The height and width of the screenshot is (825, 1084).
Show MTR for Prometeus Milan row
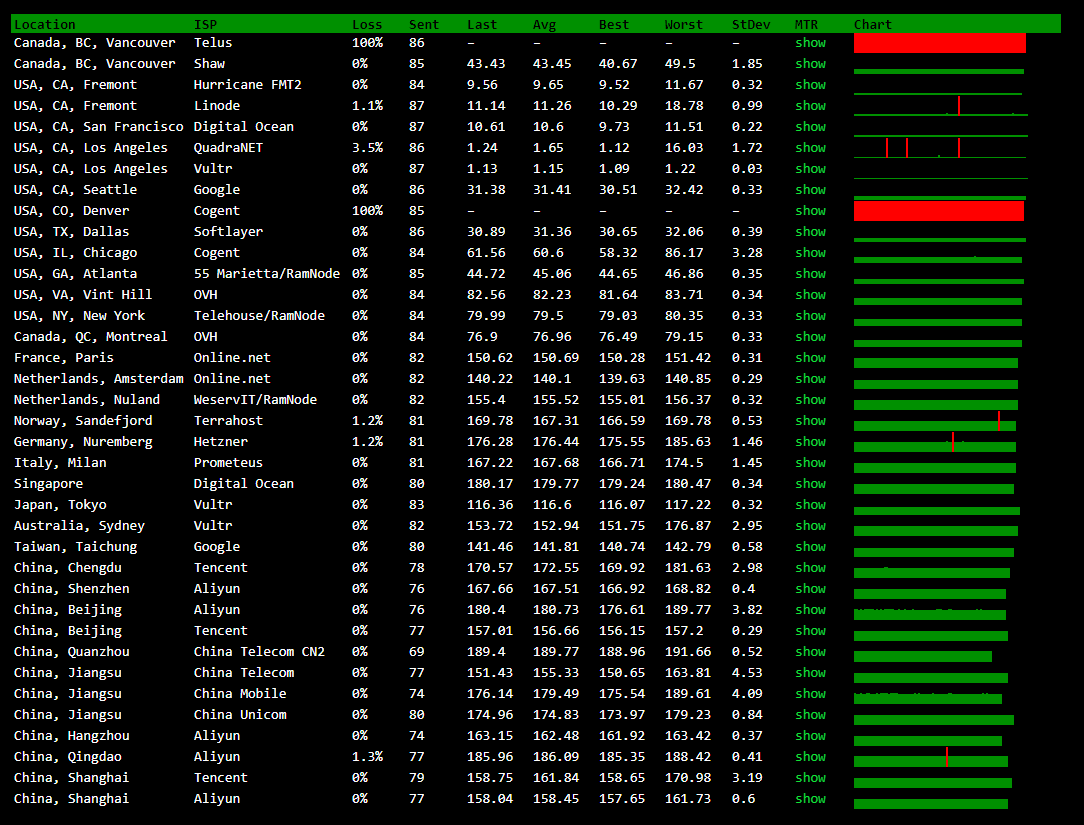810,463
